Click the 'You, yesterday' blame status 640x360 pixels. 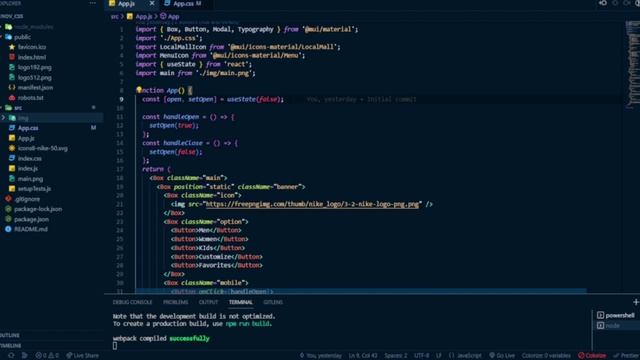pyautogui.click(x=320, y=356)
